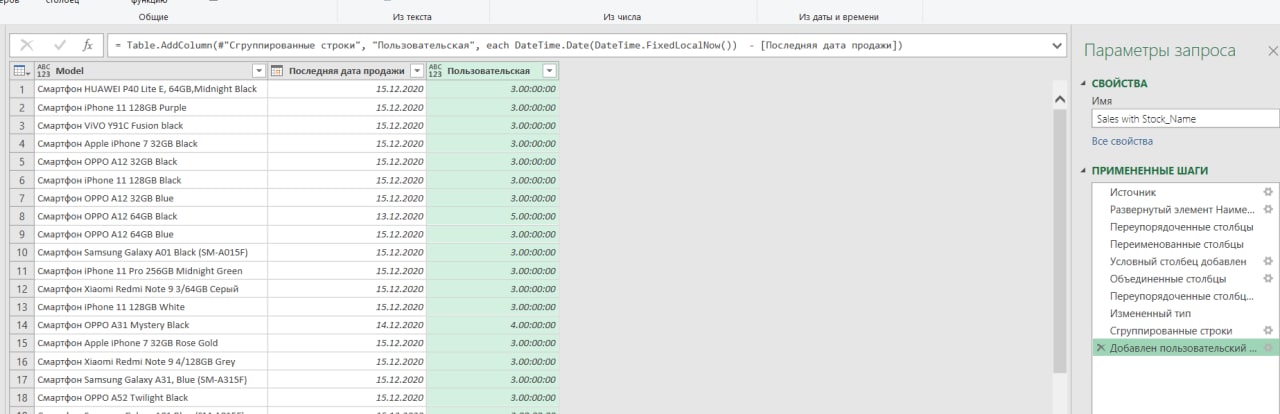
Task: Click the Из текста ribbon group label
Action: point(413,17)
